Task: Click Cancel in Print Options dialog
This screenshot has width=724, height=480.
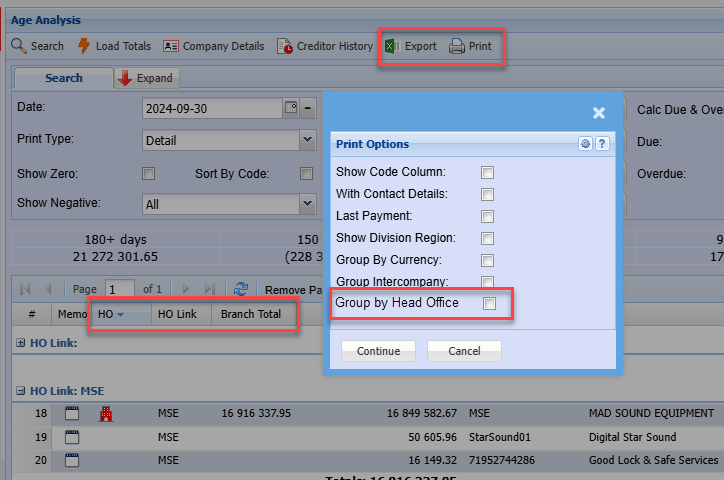Action: pyautogui.click(x=464, y=351)
